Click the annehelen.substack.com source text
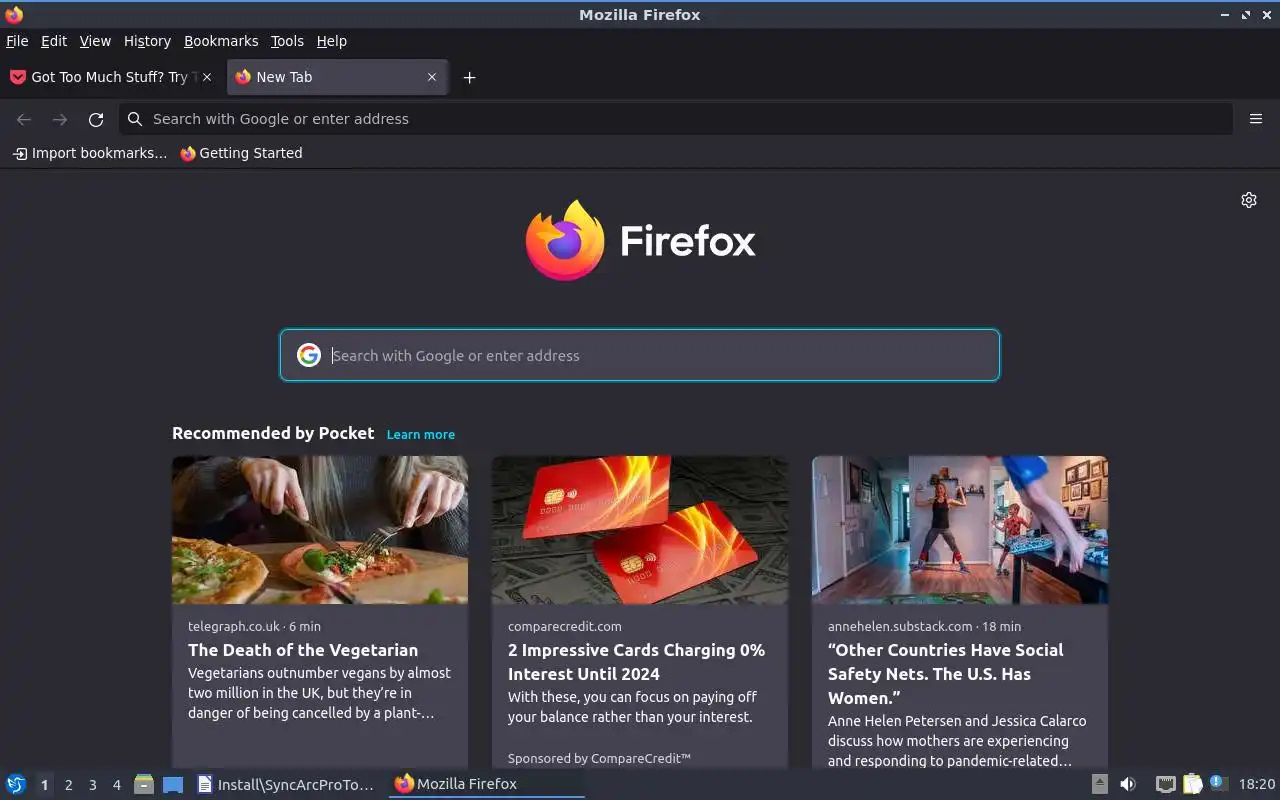 tap(900, 626)
